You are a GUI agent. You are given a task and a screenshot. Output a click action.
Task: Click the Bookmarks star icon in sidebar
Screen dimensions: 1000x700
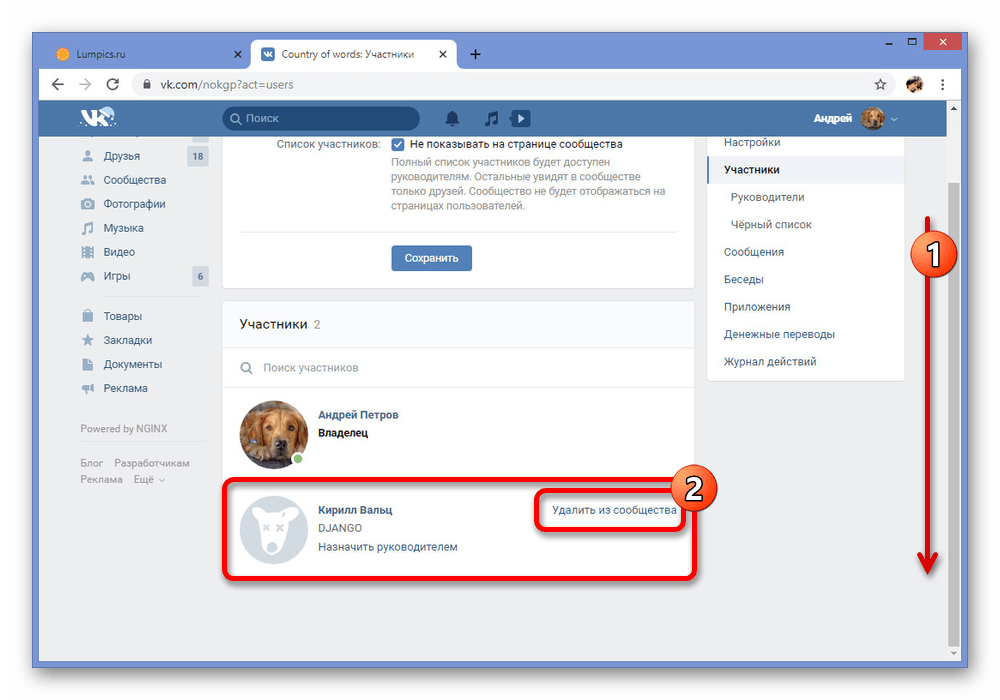[x=88, y=340]
